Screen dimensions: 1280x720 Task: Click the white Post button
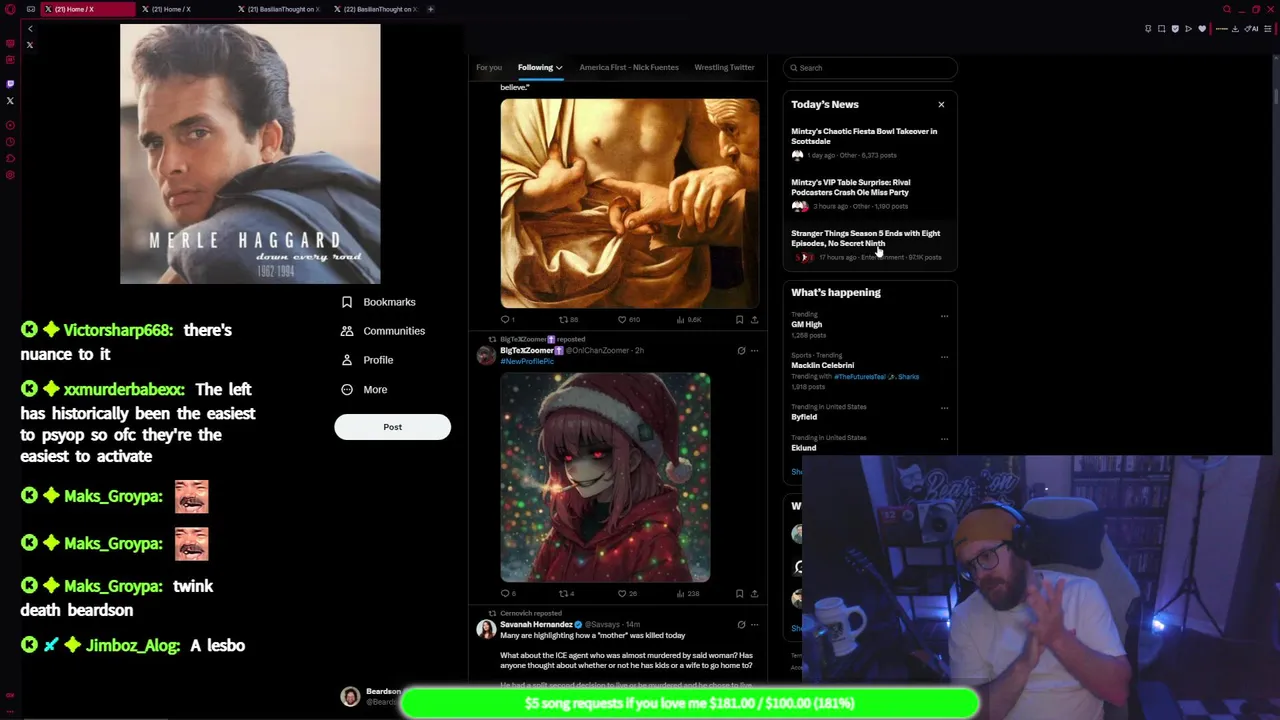point(392,427)
